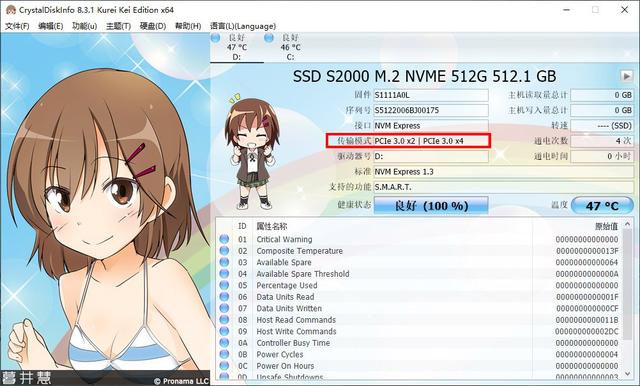This screenshot has width=640, height=386.
Task: Click the status orb for Critical Warning
Action: pos(224,239)
